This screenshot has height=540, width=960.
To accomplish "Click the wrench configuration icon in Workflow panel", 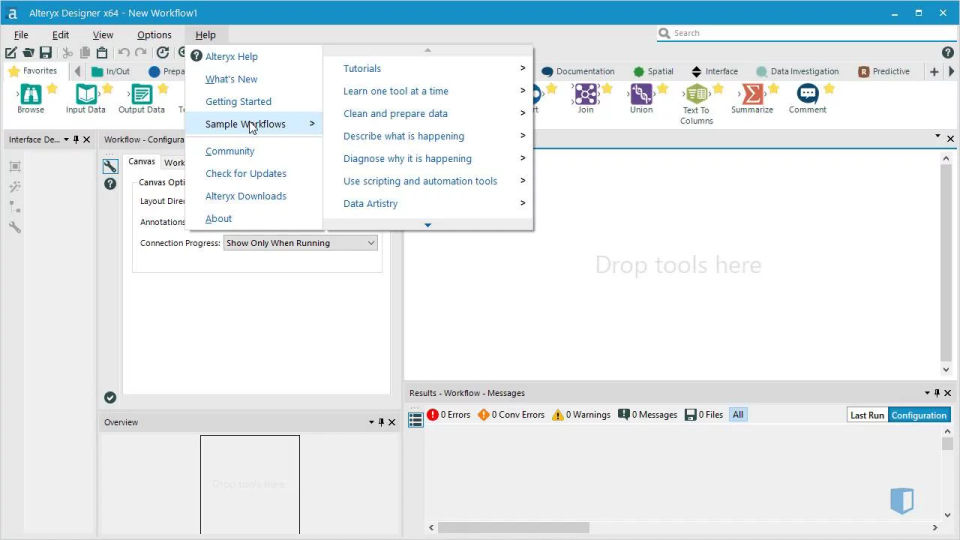I will click(110, 166).
